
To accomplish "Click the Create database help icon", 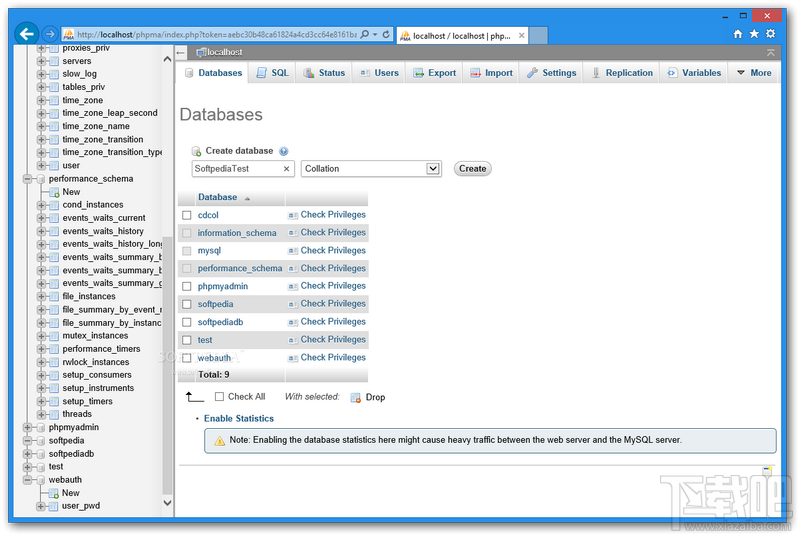I will point(284,151).
